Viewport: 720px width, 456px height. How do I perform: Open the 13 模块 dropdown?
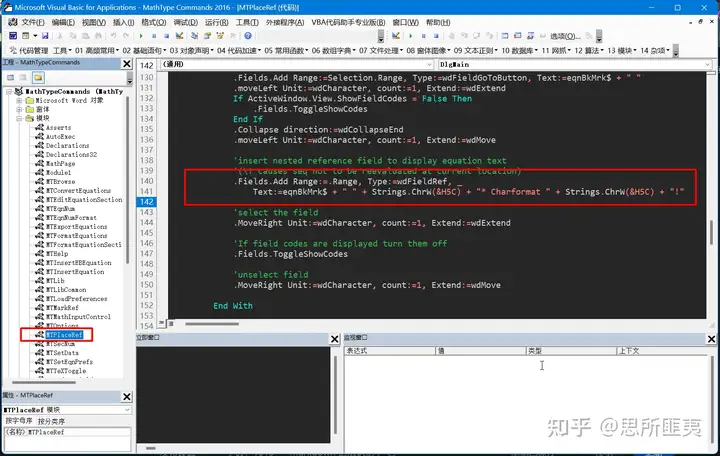coord(622,51)
